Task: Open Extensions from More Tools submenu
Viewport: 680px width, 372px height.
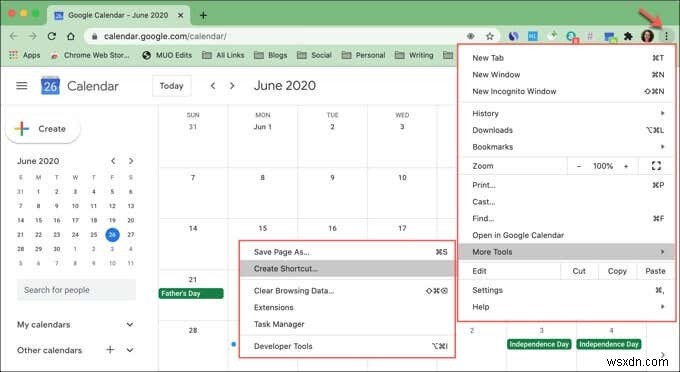Action: tap(347, 307)
